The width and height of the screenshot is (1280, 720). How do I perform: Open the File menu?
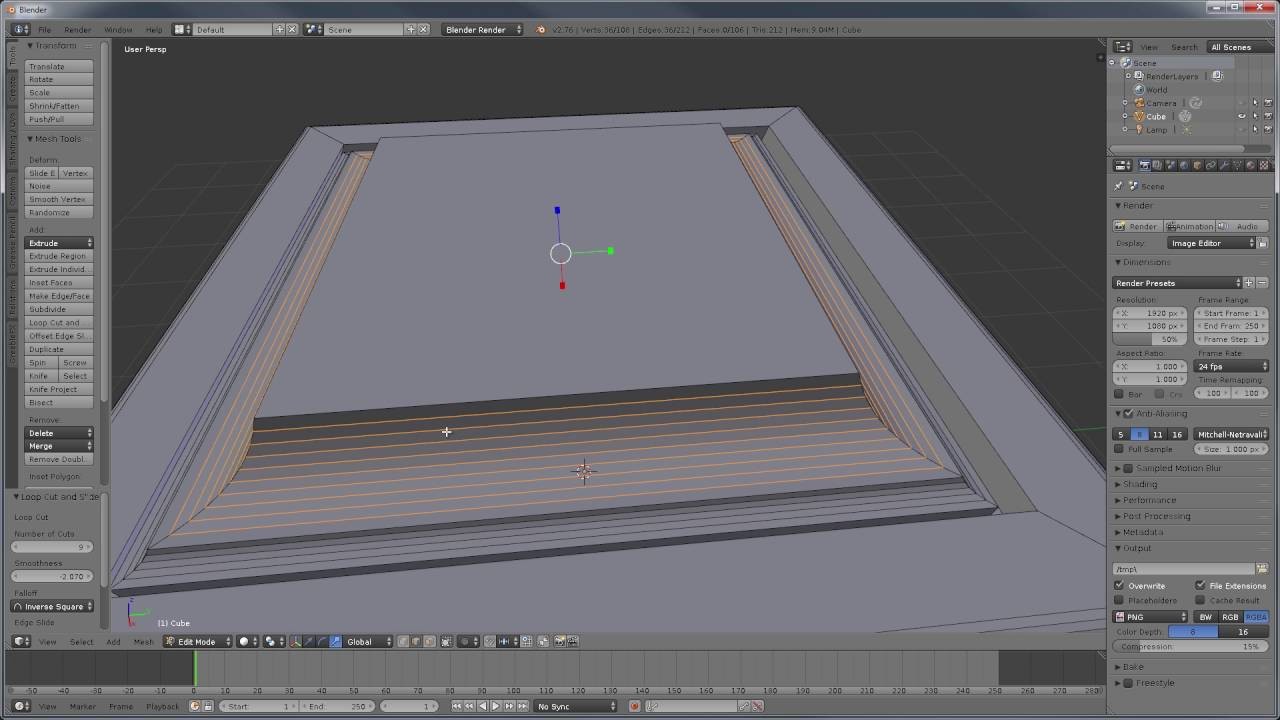[45, 29]
